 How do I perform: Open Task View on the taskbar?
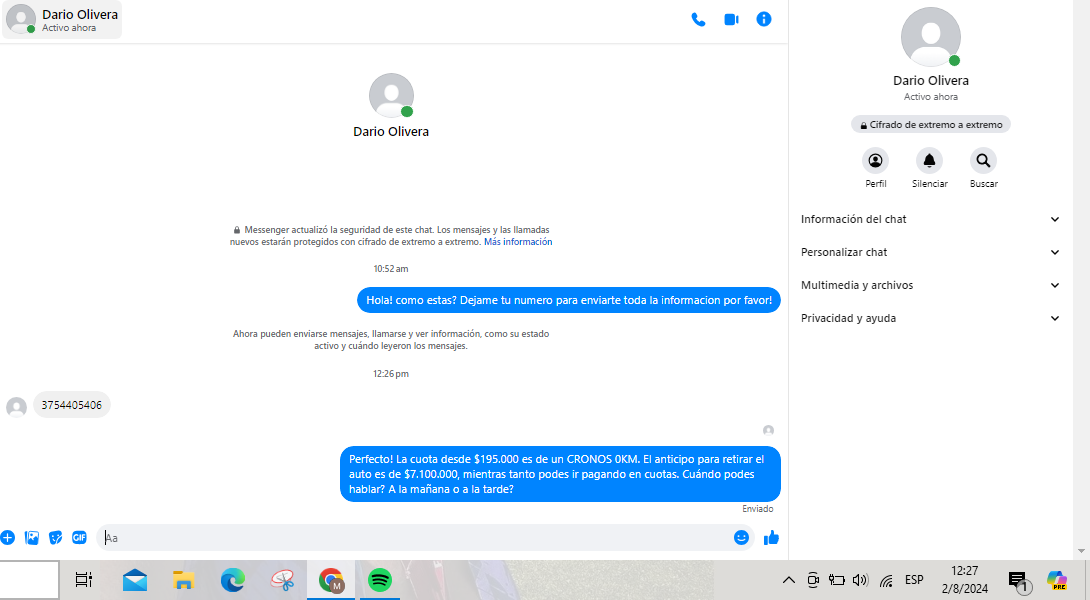(x=83, y=579)
